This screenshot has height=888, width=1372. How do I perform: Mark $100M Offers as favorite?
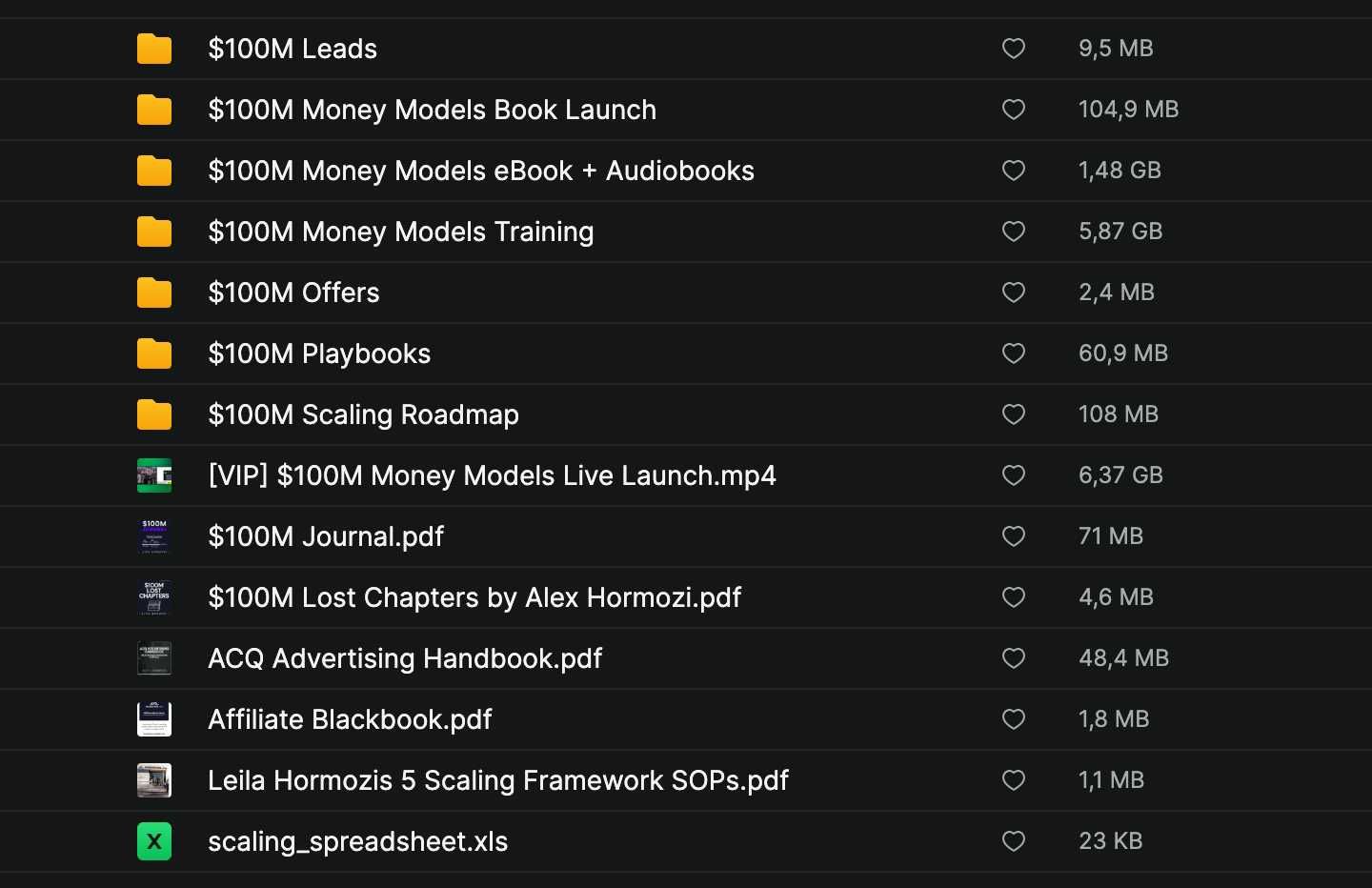click(1014, 293)
